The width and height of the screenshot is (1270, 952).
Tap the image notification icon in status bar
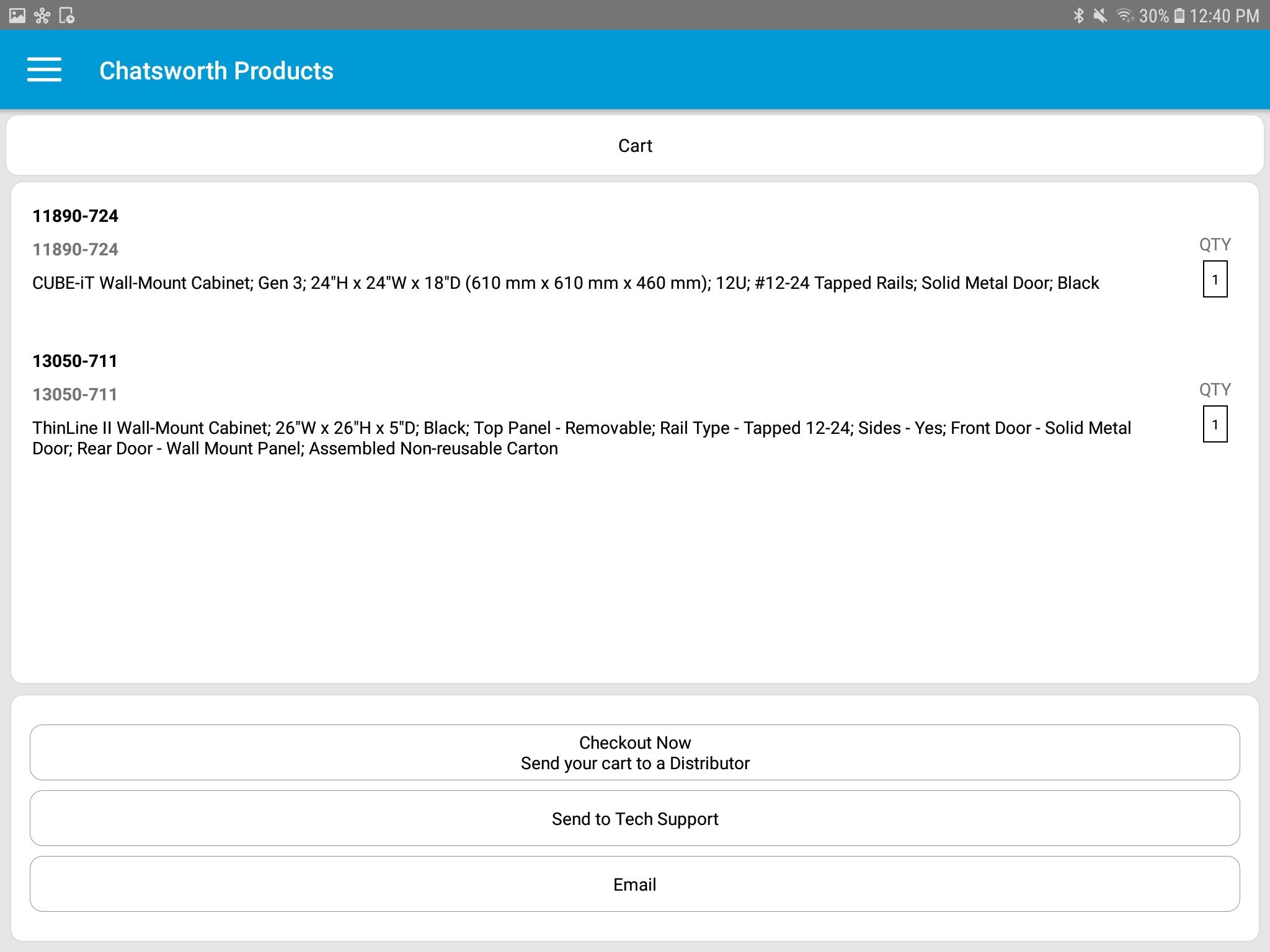coord(17,15)
